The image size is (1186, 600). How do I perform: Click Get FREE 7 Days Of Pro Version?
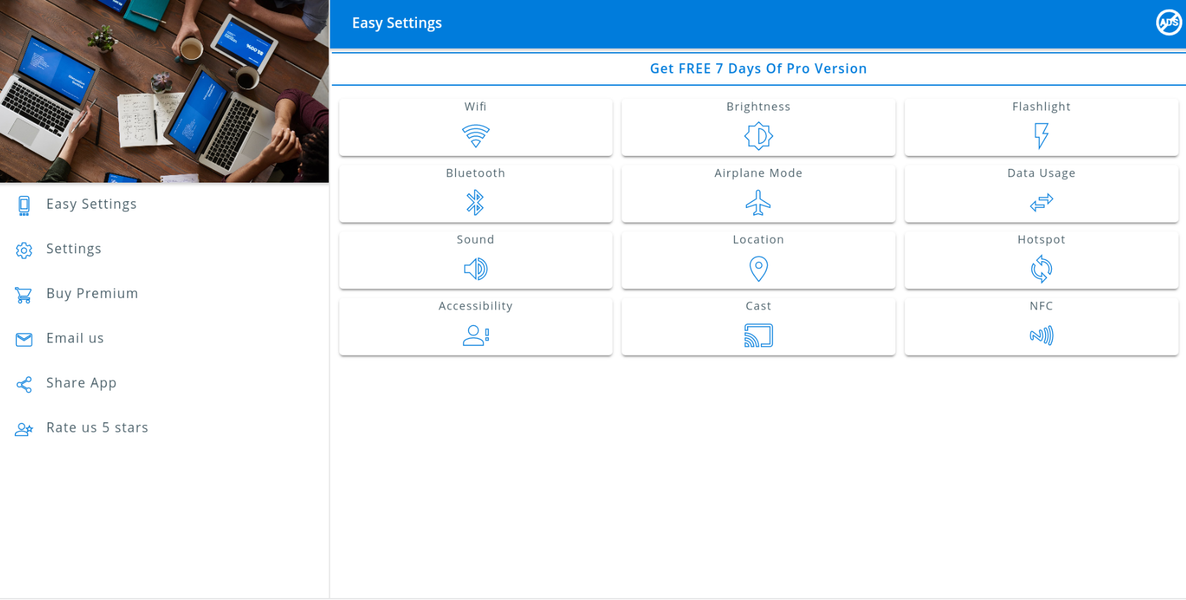pyautogui.click(x=758, y=68)
